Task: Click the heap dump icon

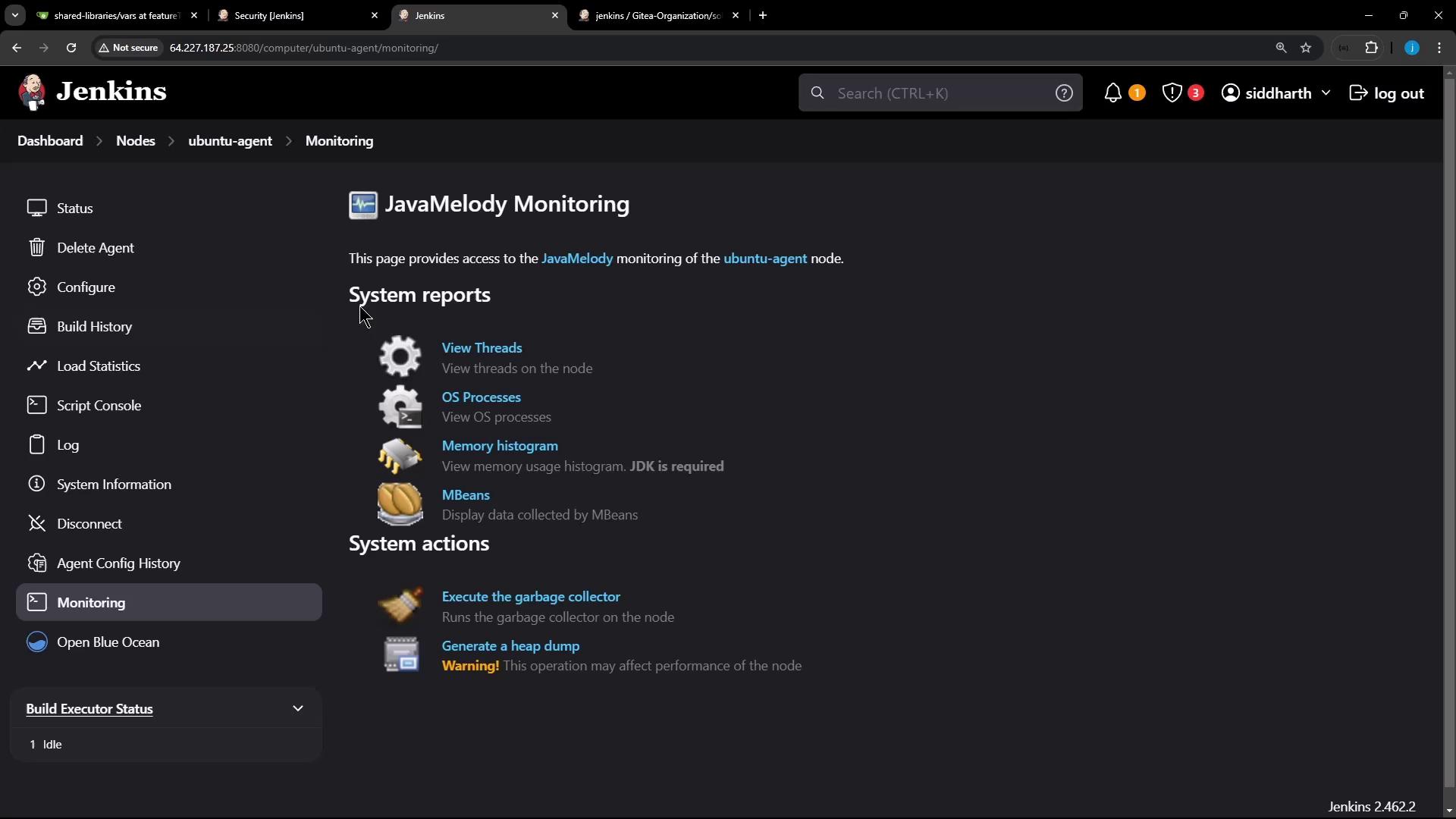Action: [x=401, y=655]
